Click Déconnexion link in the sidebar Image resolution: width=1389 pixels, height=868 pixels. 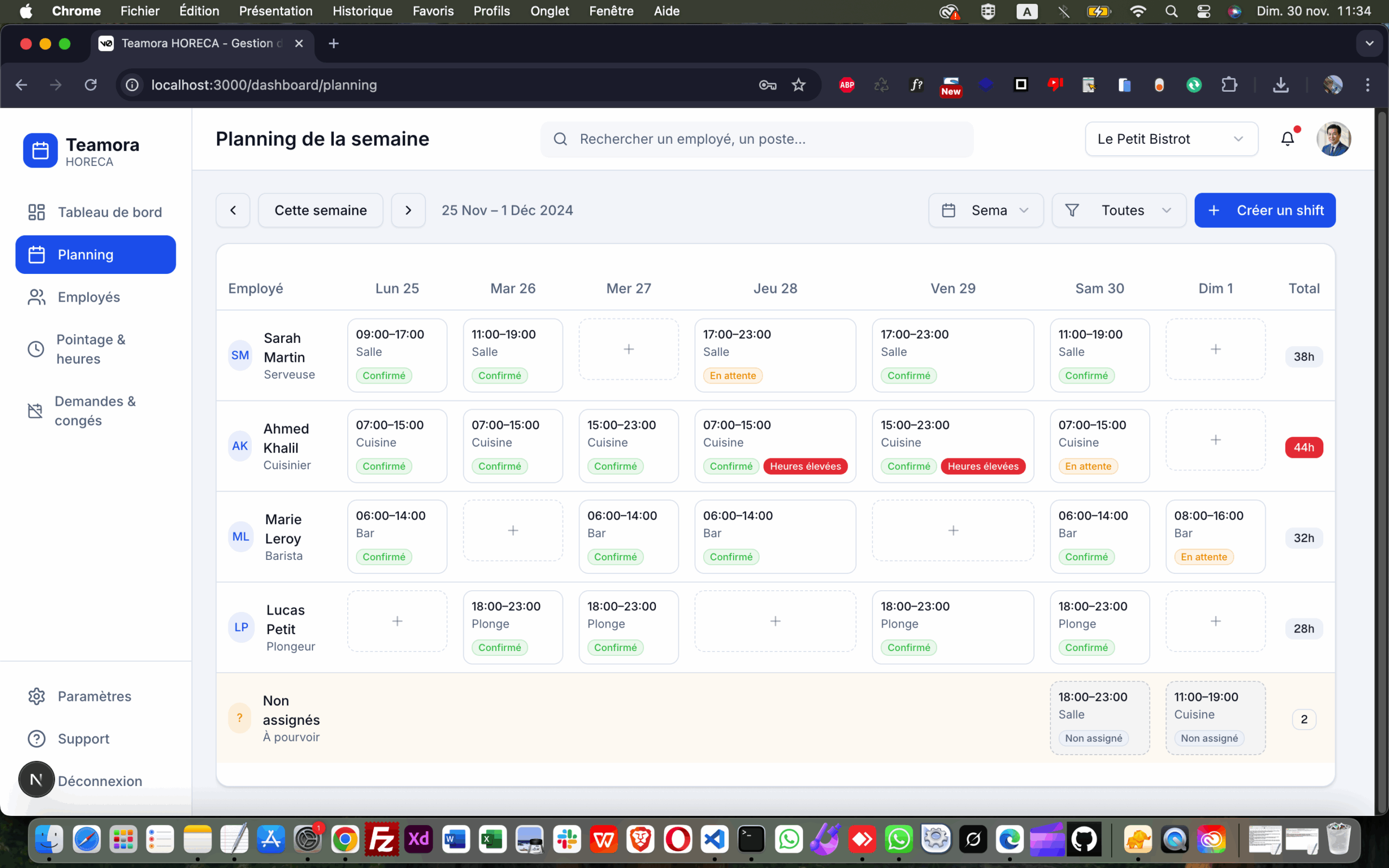tap(100, 781)
